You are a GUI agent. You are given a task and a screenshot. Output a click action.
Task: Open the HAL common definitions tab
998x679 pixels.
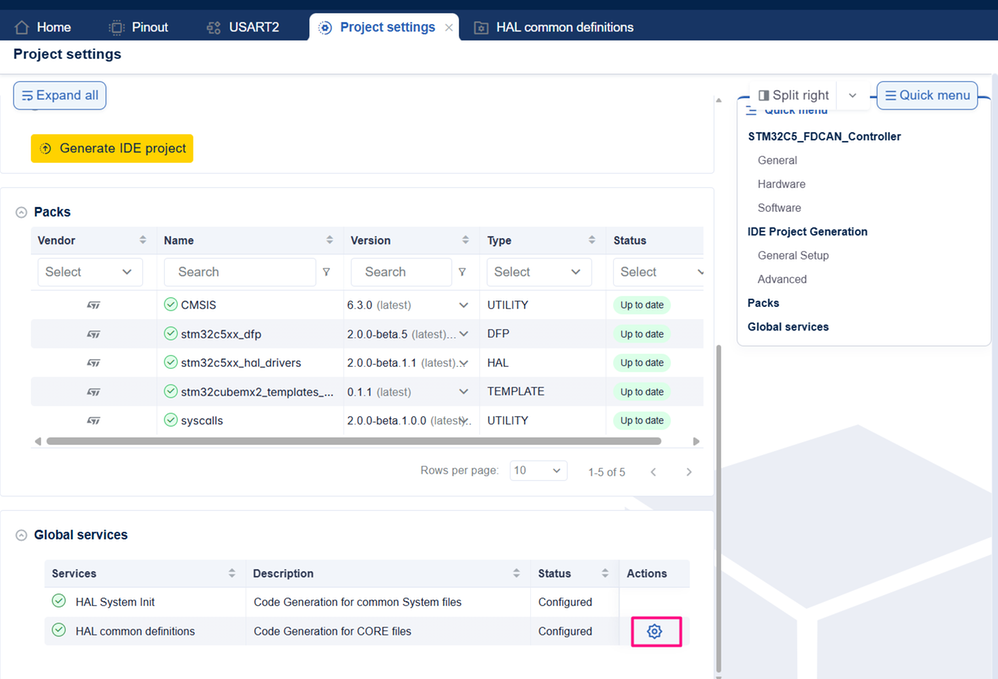coord(554,27)
